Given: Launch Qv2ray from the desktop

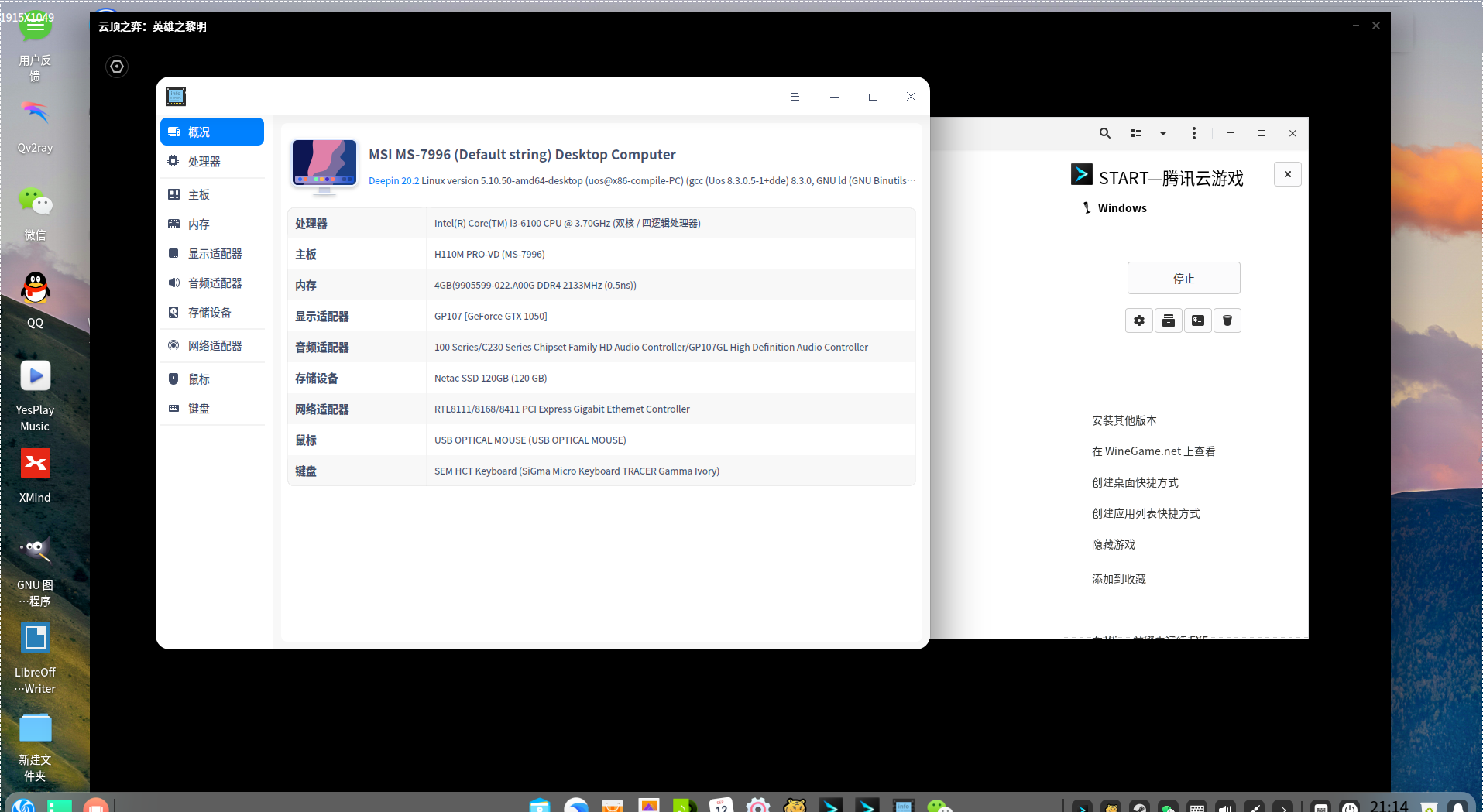Looking at the screenshot, I should click(35, 127).
